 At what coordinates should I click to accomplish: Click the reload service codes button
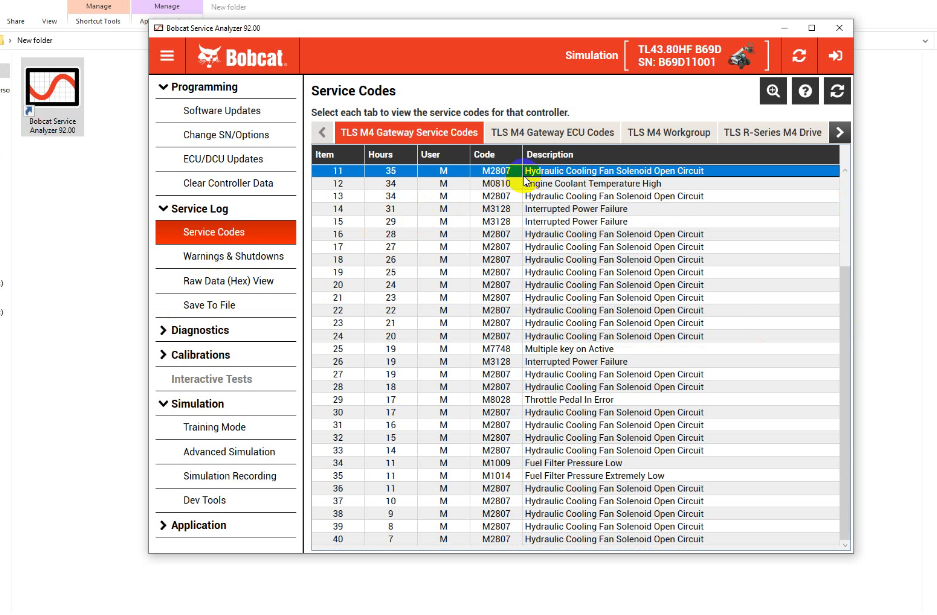click(837, 91)
